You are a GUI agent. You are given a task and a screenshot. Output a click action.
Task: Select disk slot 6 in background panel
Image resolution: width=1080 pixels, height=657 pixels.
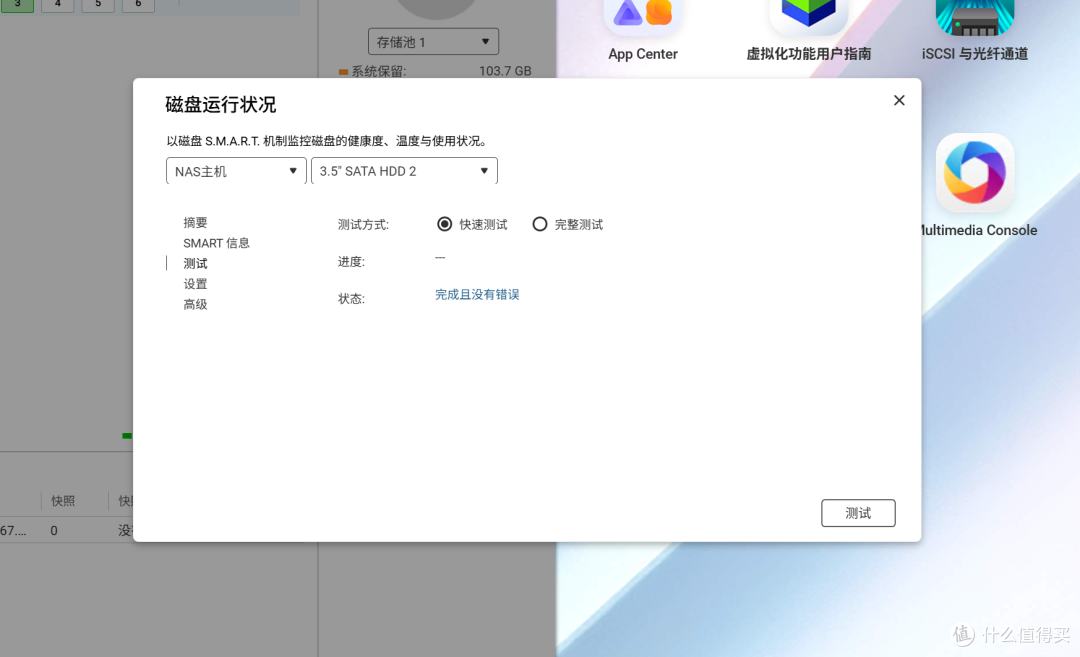tap(138, 5)
